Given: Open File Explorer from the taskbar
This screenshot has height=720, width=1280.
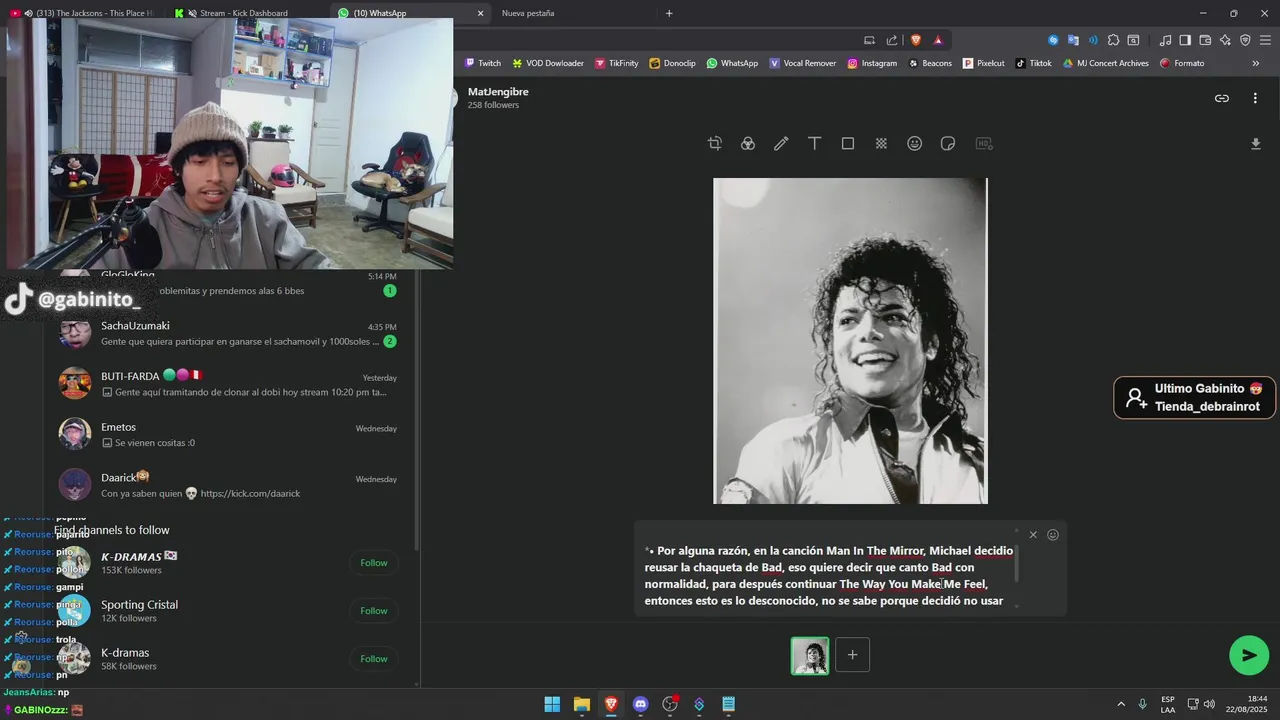Looking at the screenshot, I should (582, 704).
